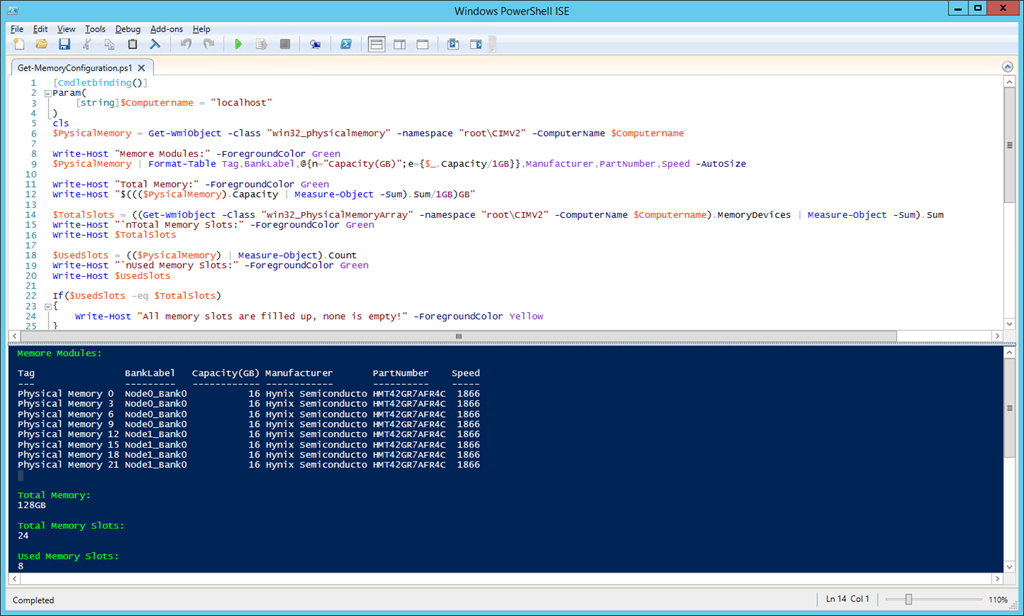The width and height of the screenshot is (1024, 616).
Task: Click the Paste clipboard icon
Action: tap(132, 44)
